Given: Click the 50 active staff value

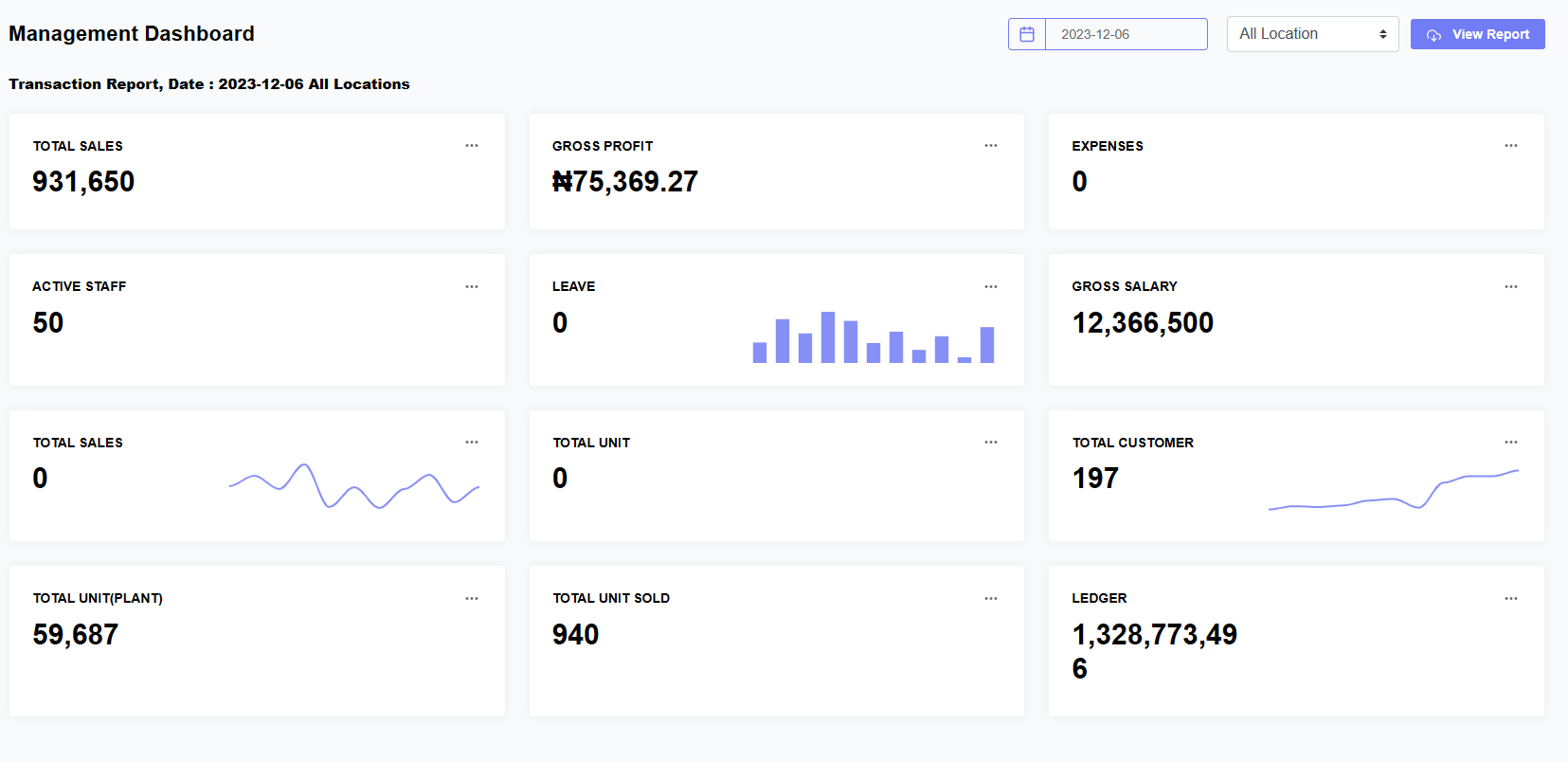Looking at the screenshot, I should 48,323.
